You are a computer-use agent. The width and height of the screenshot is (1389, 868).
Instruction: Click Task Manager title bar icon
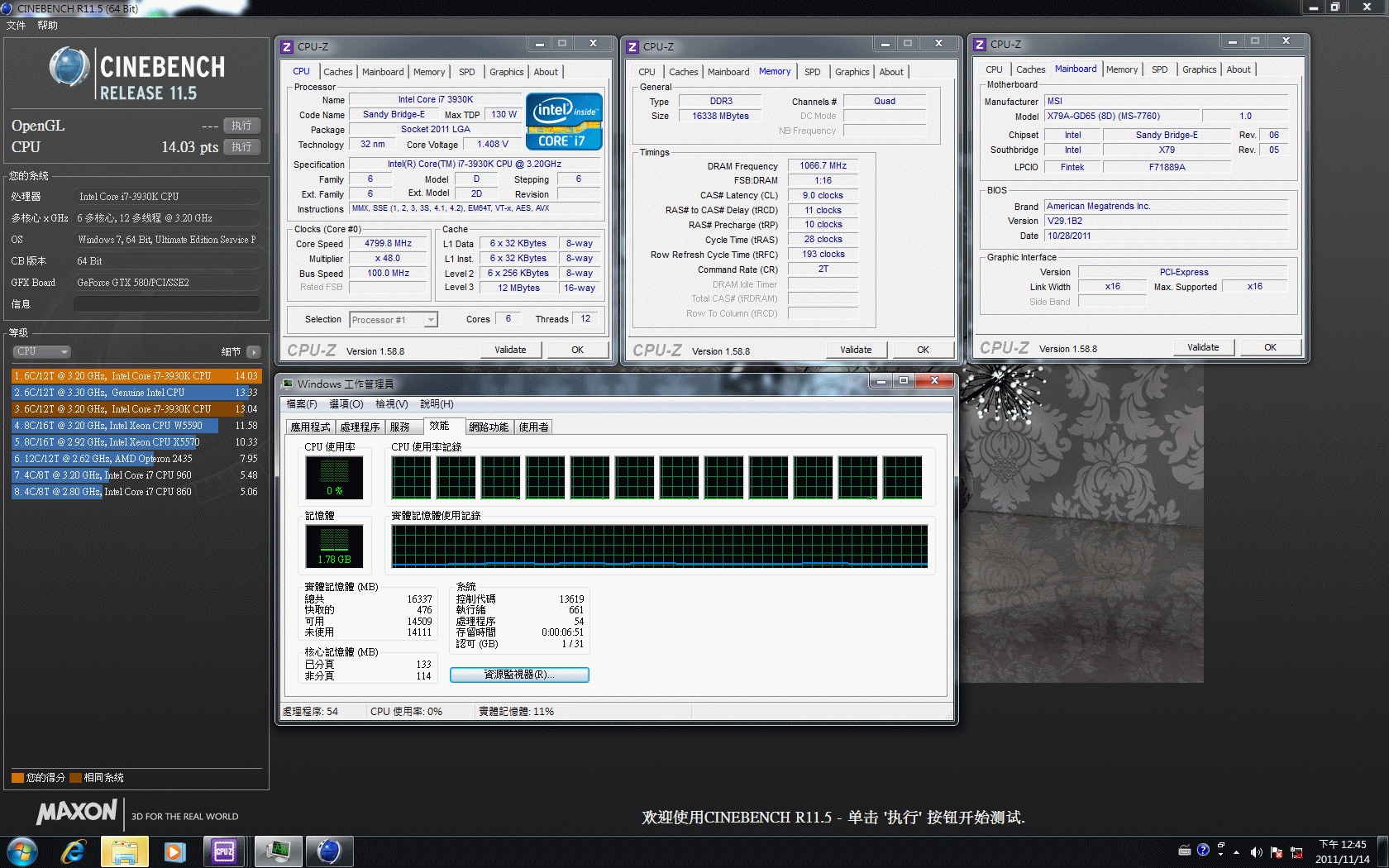point(287,384)
